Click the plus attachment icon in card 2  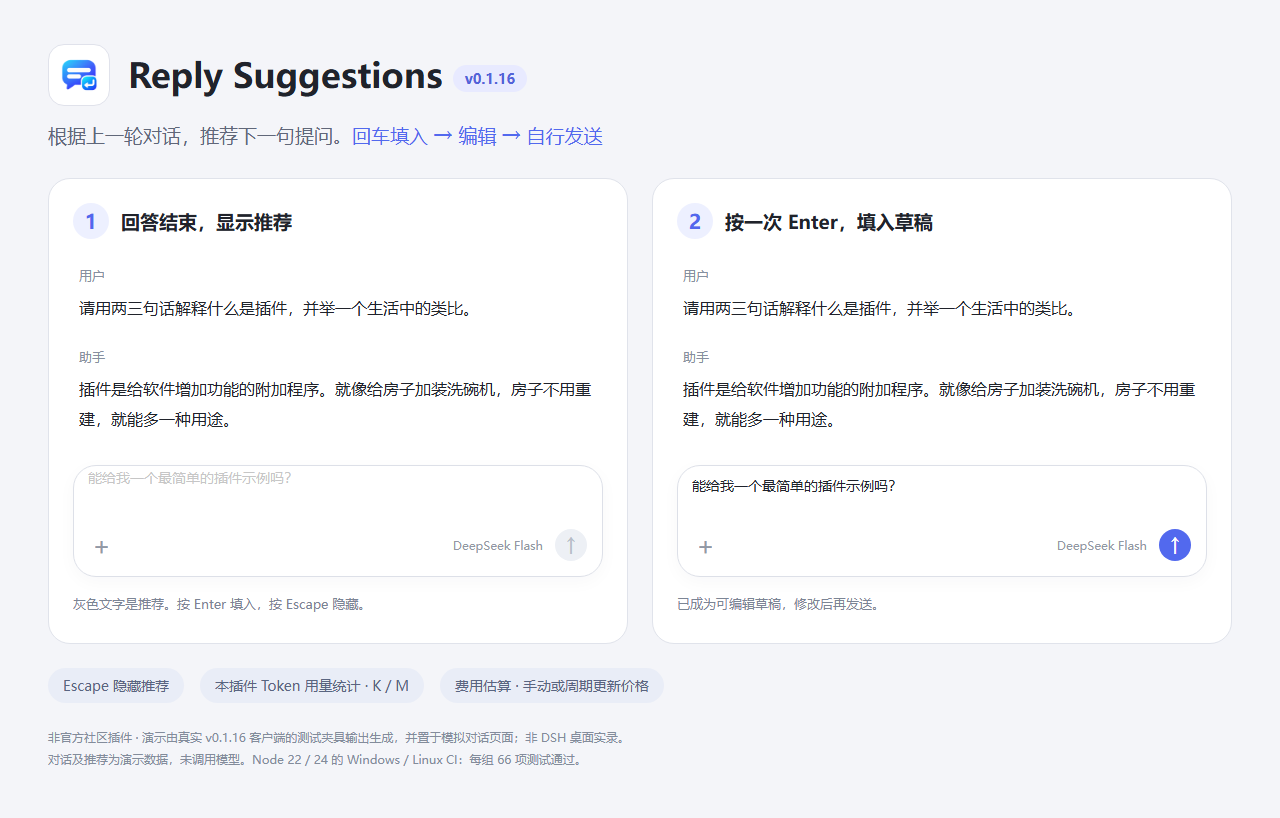pyautogui.click(x=705, y=547)
